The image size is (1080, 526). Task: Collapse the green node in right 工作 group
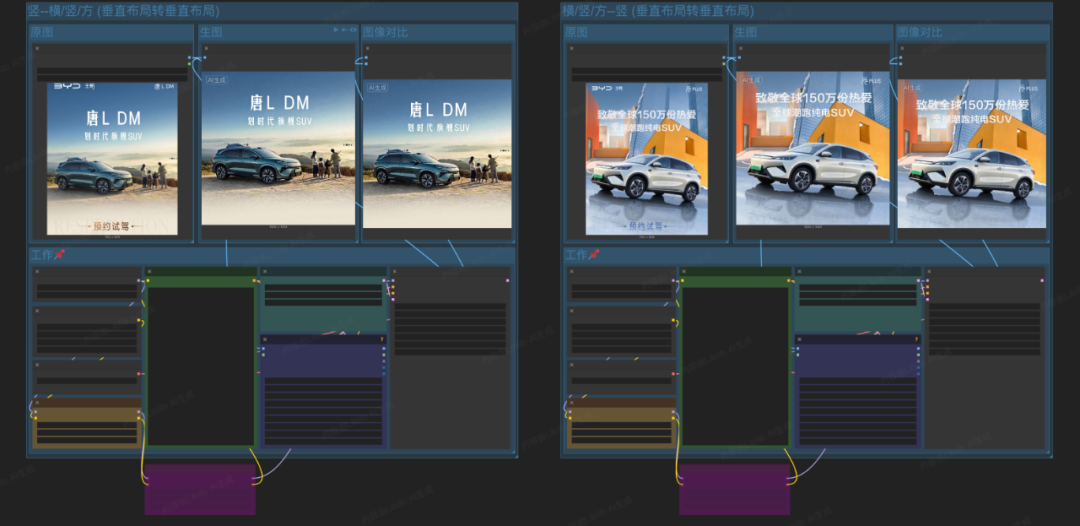(684, 271)
